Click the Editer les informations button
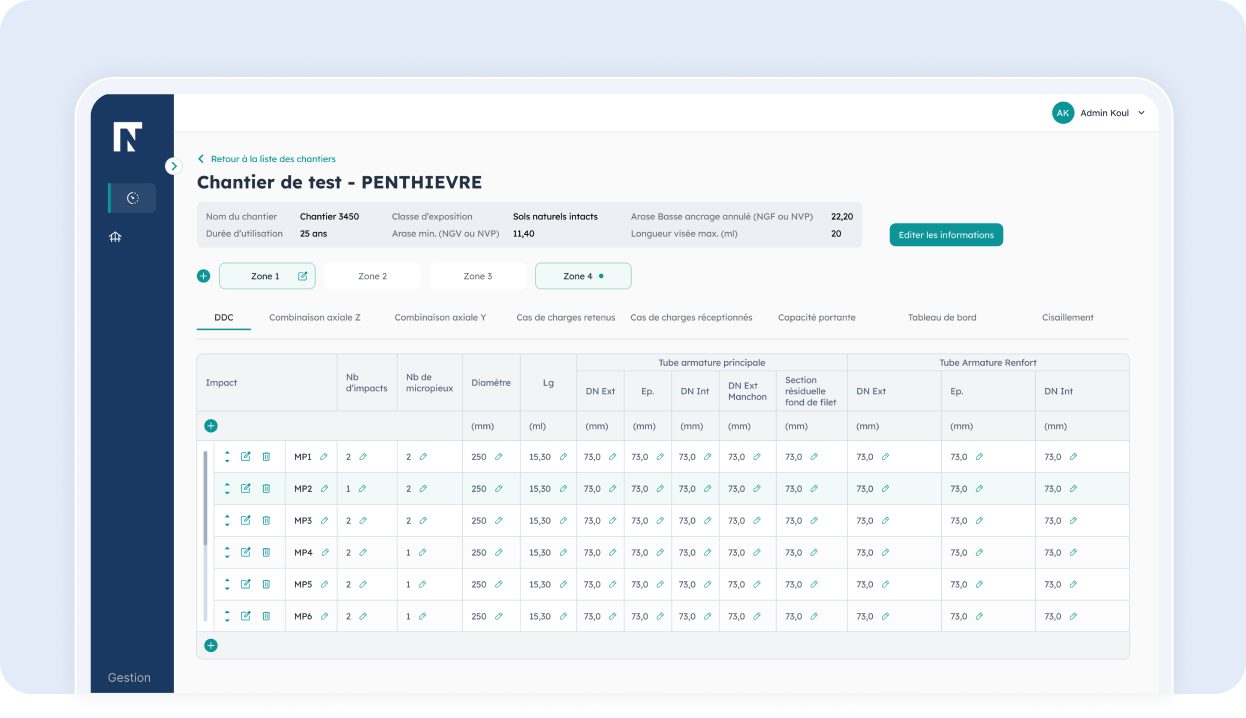Screen dimensions: 1246x718 coord(945,235)
